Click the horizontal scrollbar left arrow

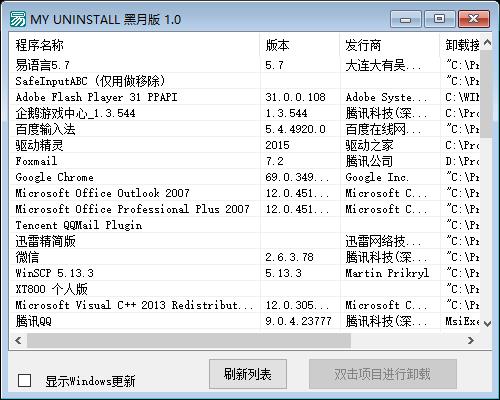[x=18, y=340]
